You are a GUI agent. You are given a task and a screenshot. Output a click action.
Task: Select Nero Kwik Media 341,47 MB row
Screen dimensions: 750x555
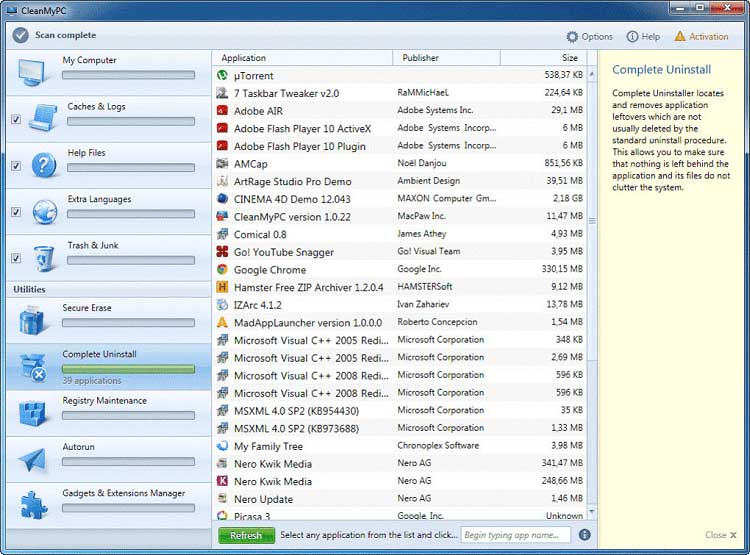pos(399,464)
